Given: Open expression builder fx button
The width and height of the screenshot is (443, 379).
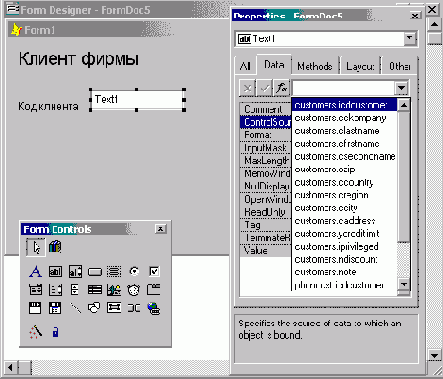Looking at the screenshot, I should (281, 88).
